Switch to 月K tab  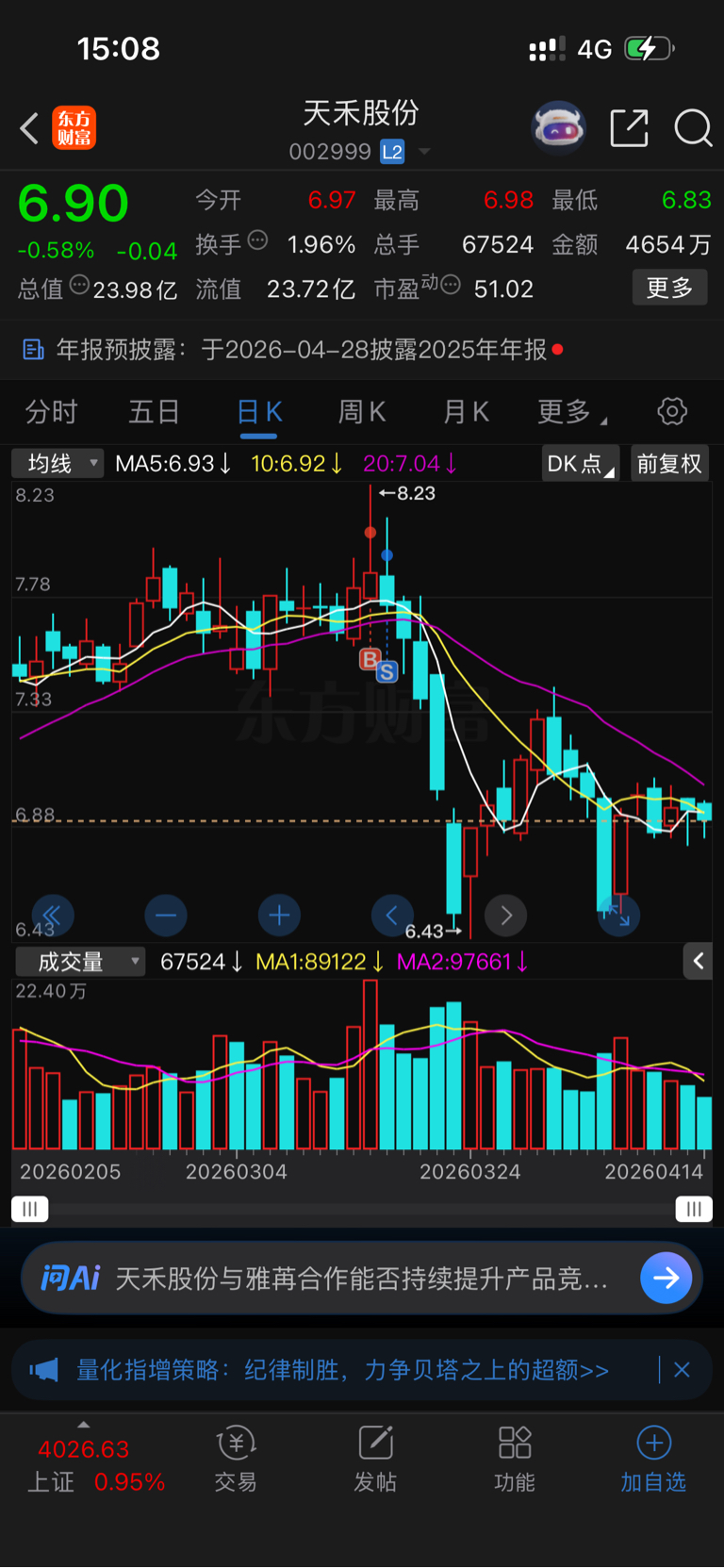pos(466,412)
